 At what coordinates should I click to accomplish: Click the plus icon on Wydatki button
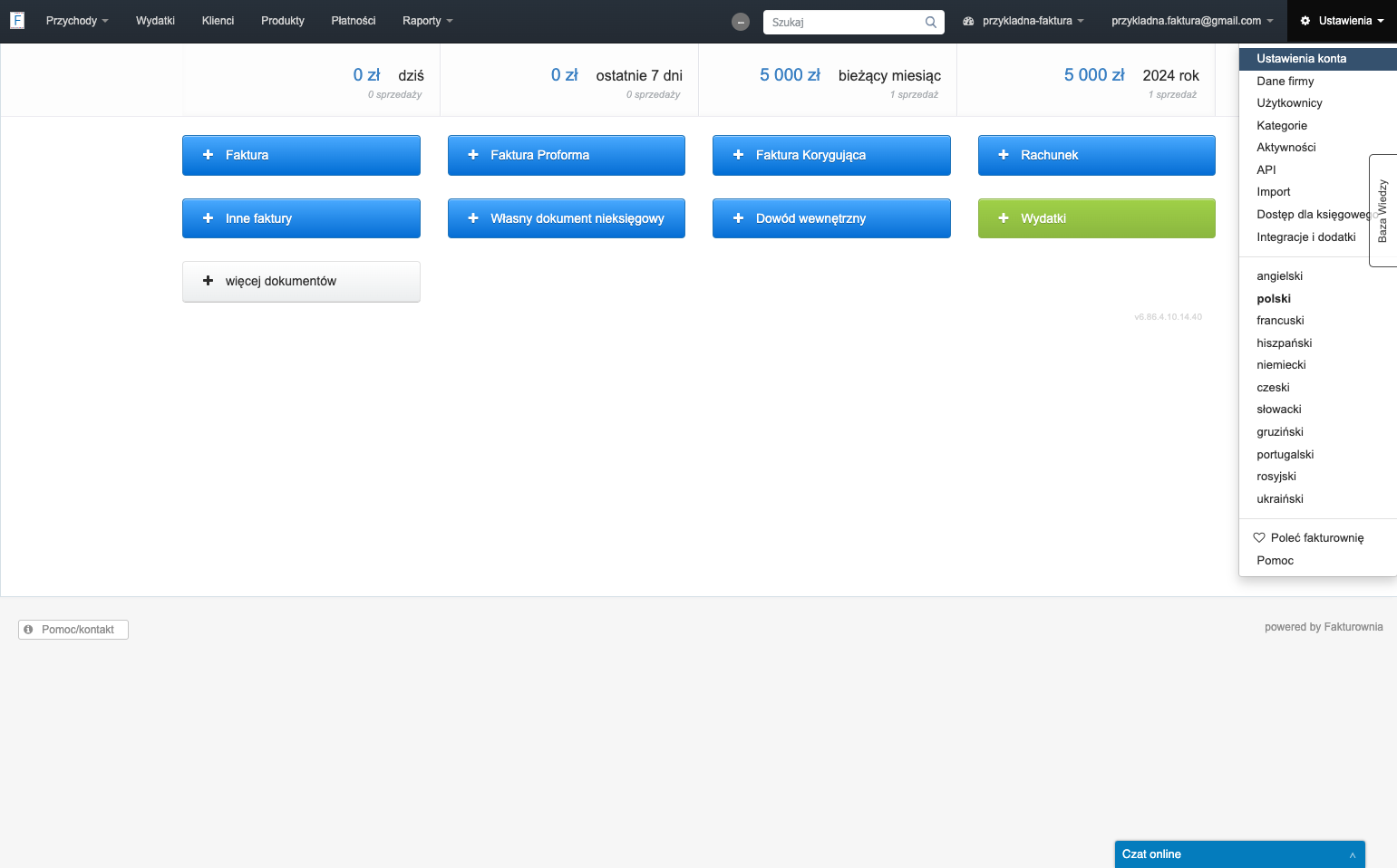[1004, 218]
